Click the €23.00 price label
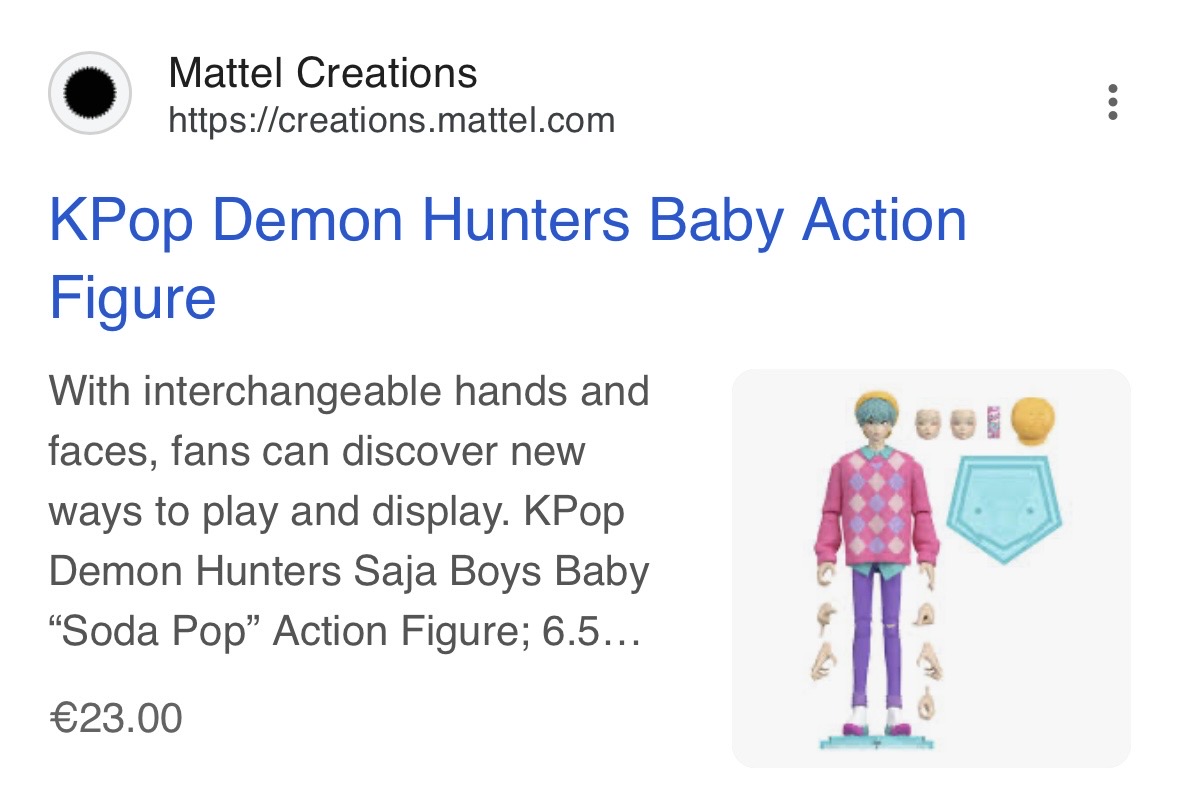This screenshot has height=794, width=1179. pos(116,717)
